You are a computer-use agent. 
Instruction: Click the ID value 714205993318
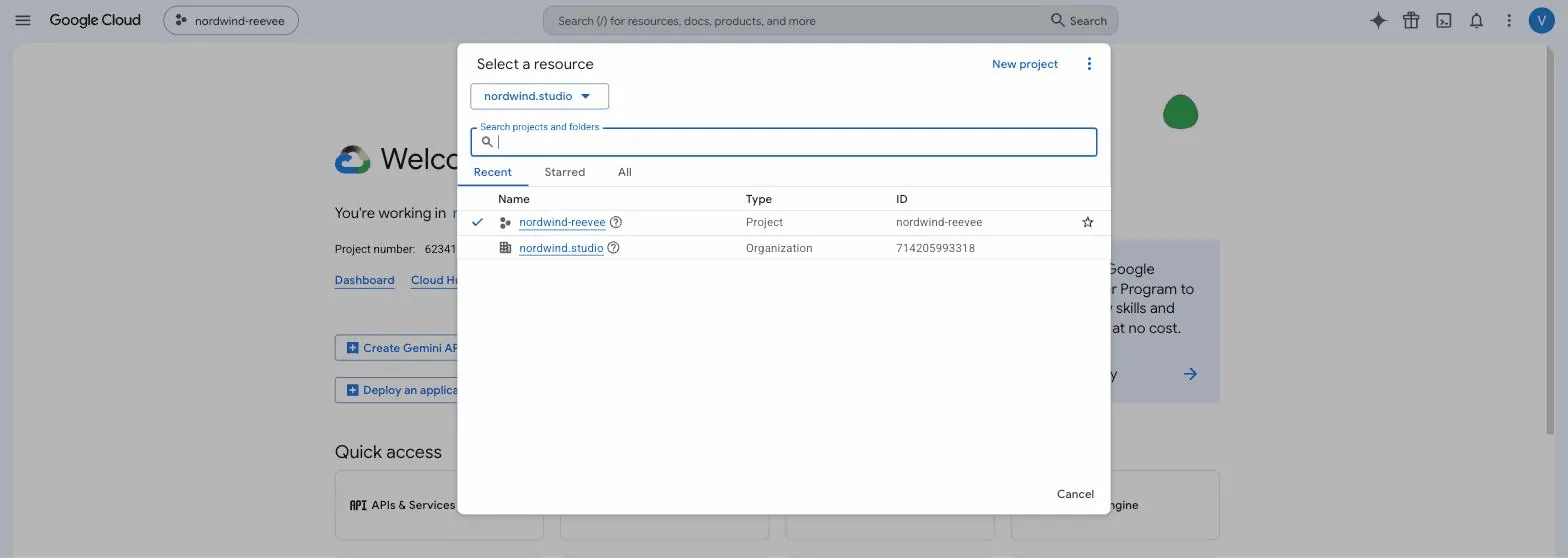click(x=935, y=248)
